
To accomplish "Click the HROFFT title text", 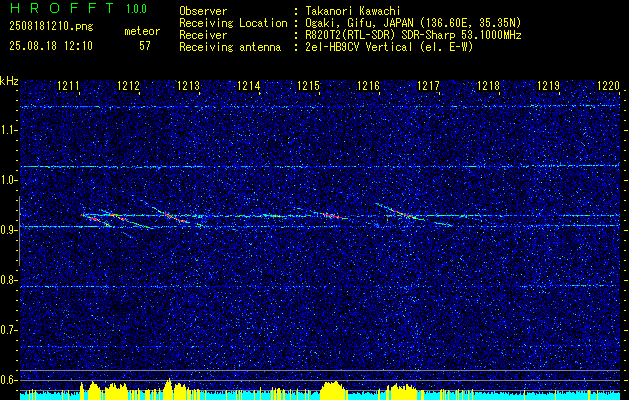I will [x=63, y=8].
